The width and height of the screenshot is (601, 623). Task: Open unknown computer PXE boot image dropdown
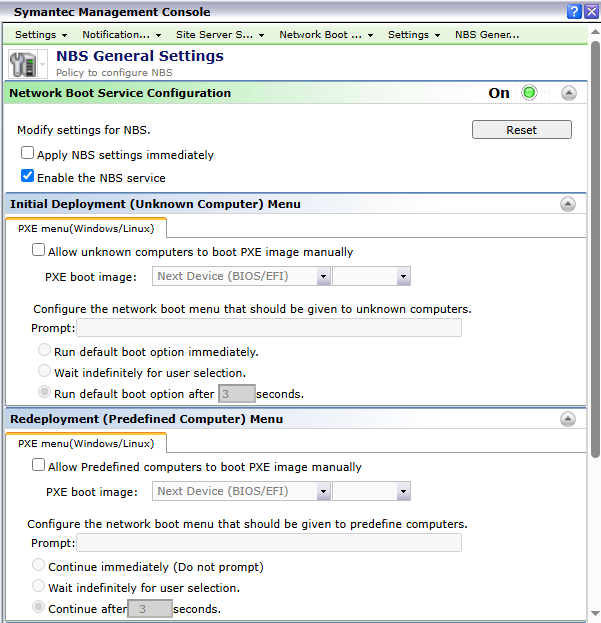241,277
